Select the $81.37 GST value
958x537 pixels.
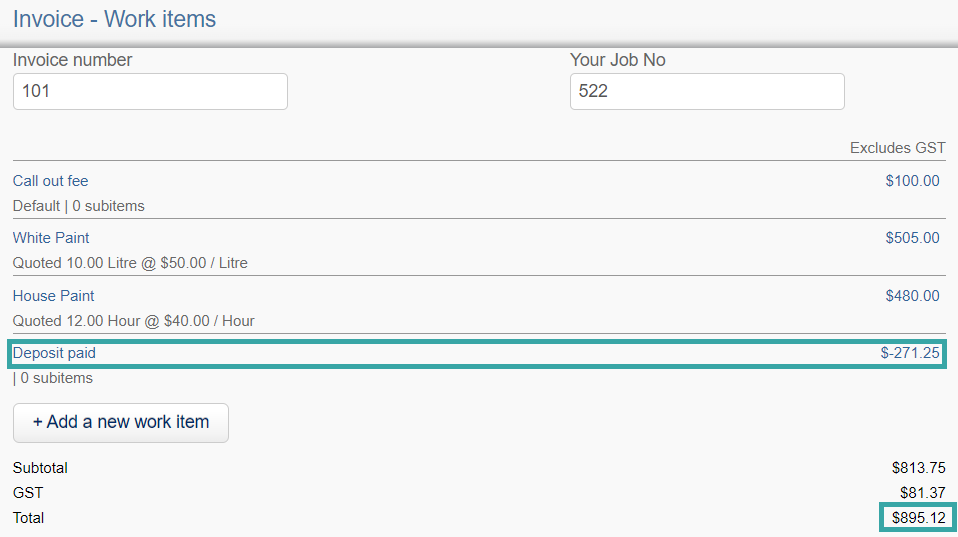[923, 493]
